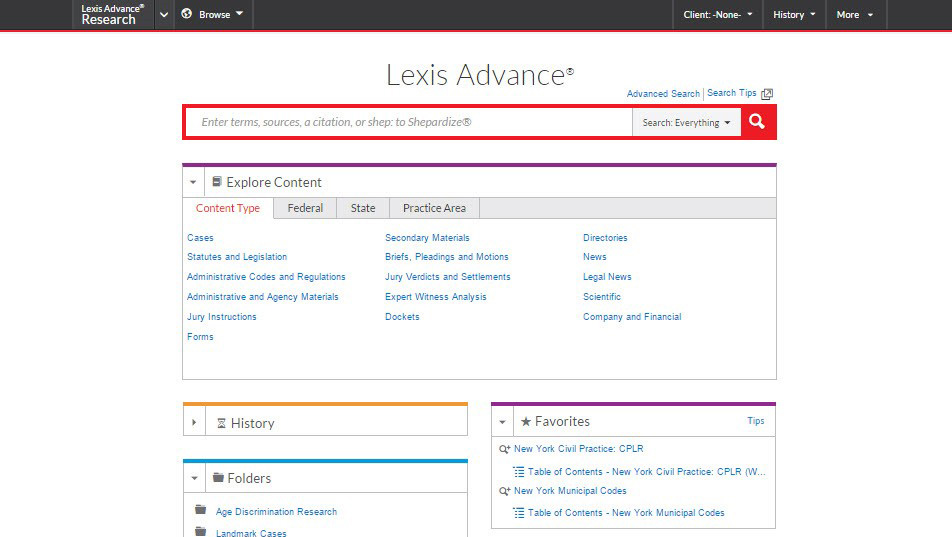
Task: Switch to the Practice Area tab
Action: [x=434, y=208]
